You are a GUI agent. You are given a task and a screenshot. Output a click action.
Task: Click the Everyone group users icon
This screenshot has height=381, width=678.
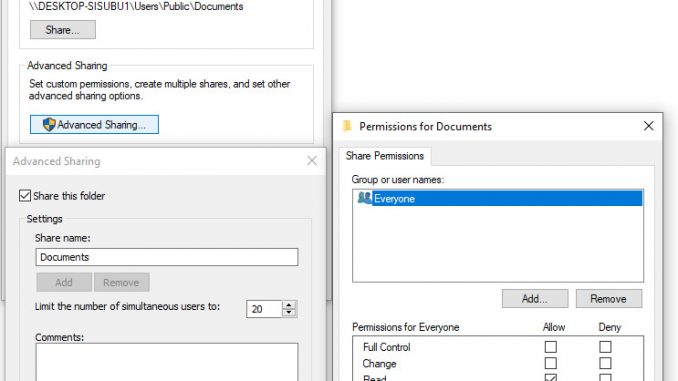click(364, 198)
